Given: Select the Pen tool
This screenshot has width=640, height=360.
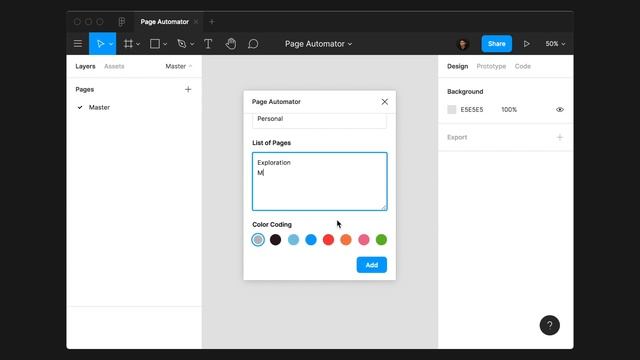Looking at the screenshot, I should 182,44.
